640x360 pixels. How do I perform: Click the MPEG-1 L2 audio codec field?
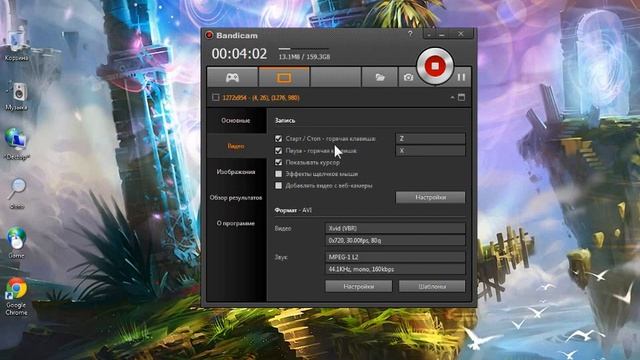click(395, 257)
